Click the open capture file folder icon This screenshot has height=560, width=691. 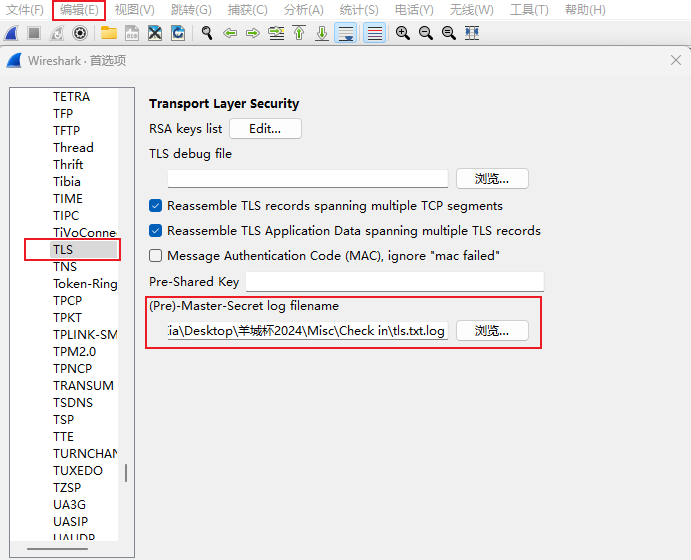pyautogui.click(x=108, y=33)
